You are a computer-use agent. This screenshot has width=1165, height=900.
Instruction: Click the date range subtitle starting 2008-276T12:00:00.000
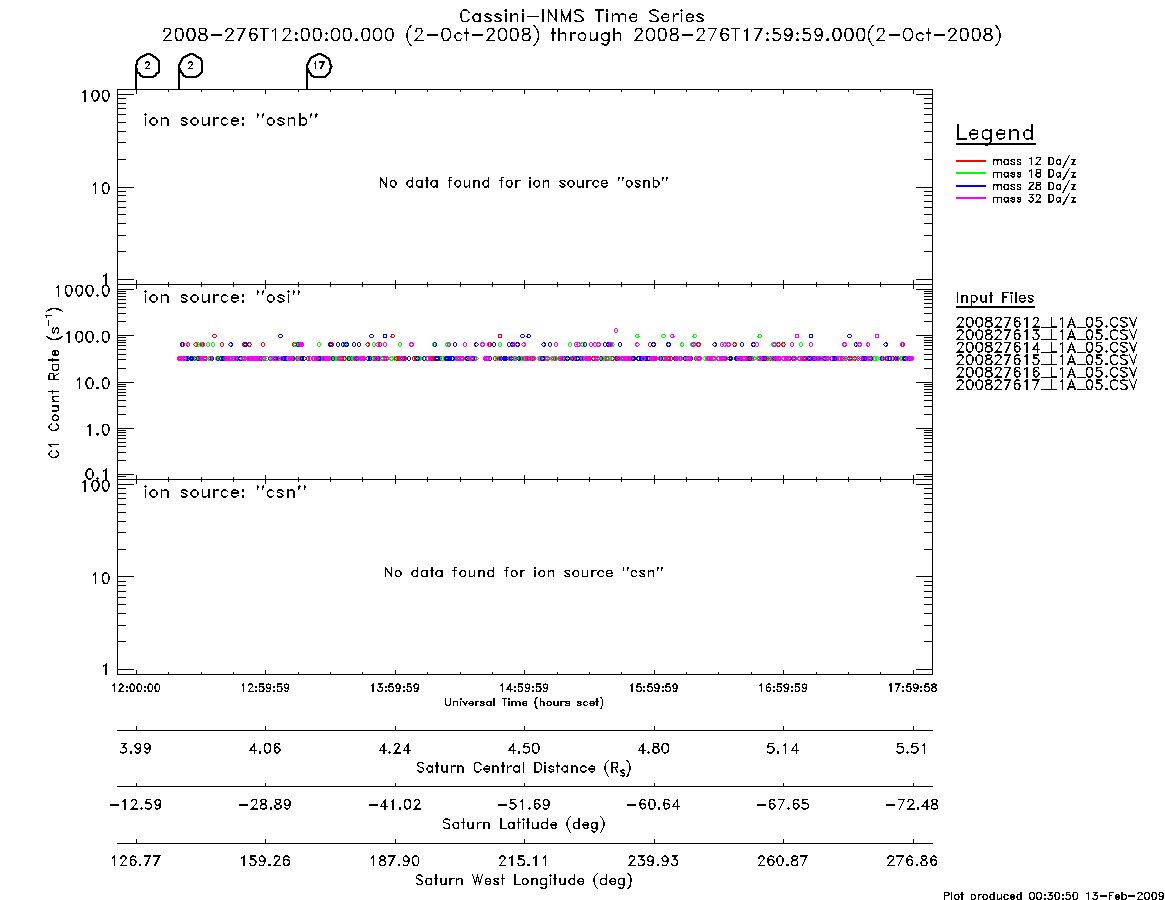click(582, 35)
